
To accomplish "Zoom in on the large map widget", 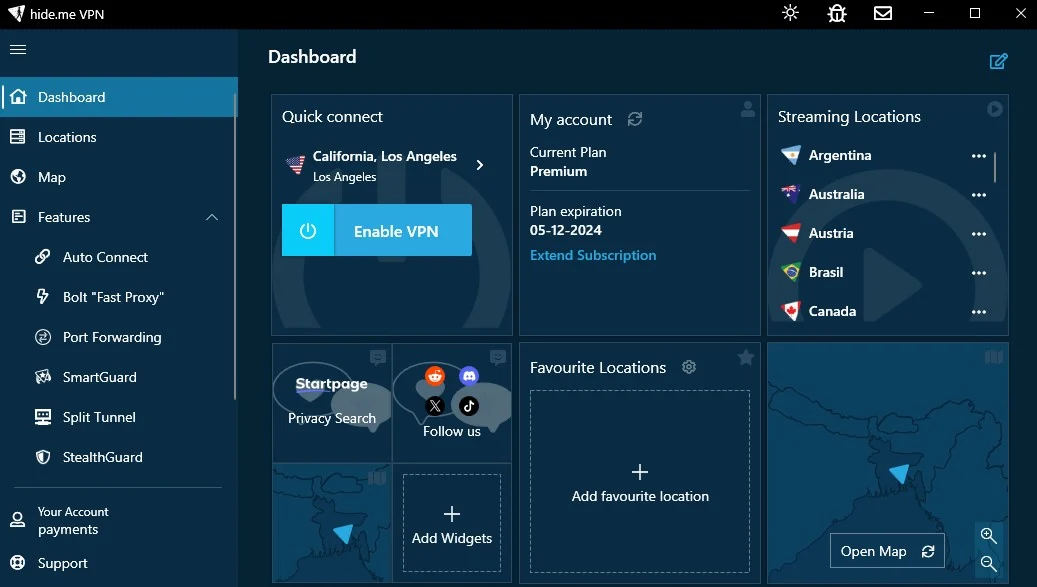I will tap(989, 535).
